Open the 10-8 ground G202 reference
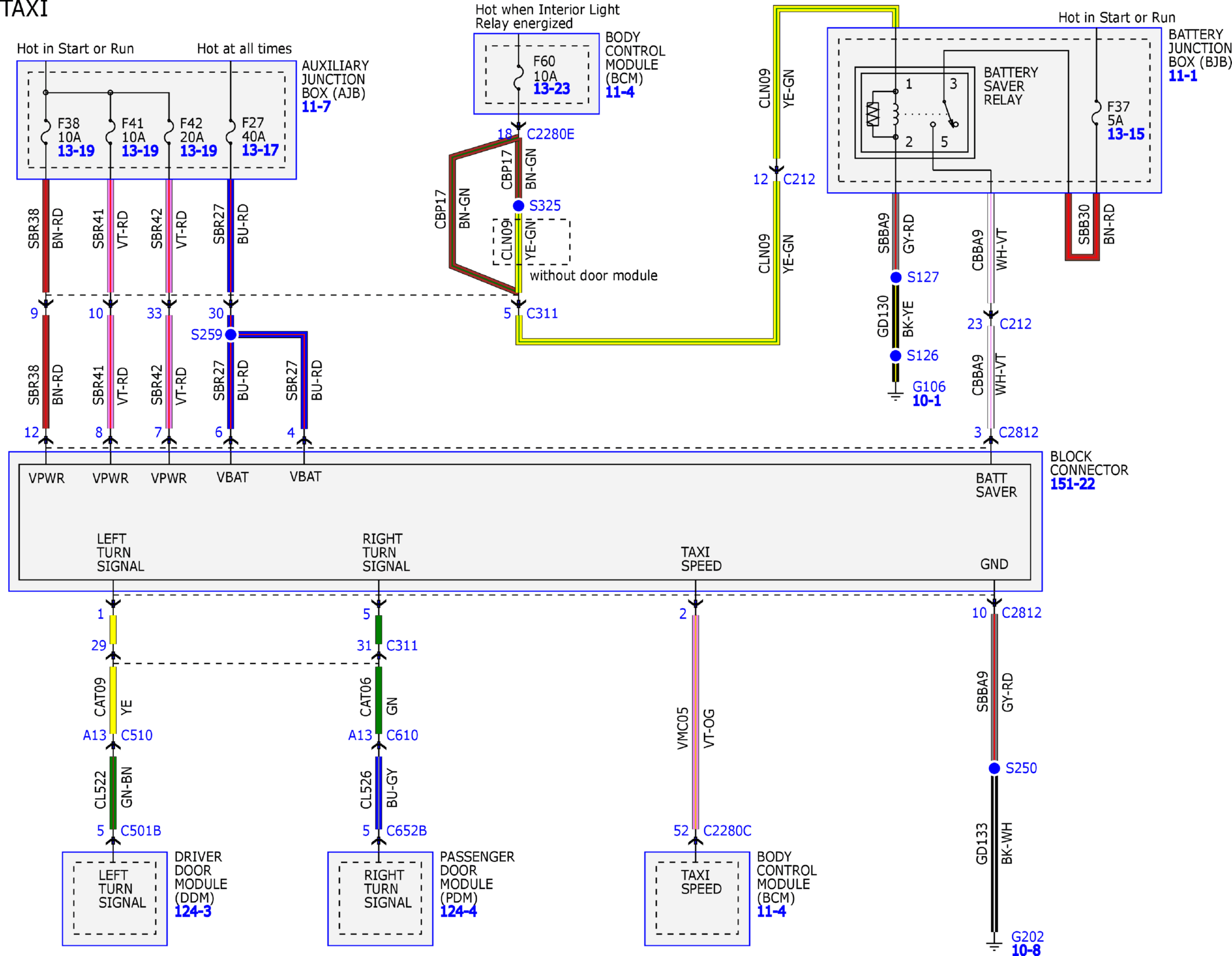 click(x=1026, y=950)
